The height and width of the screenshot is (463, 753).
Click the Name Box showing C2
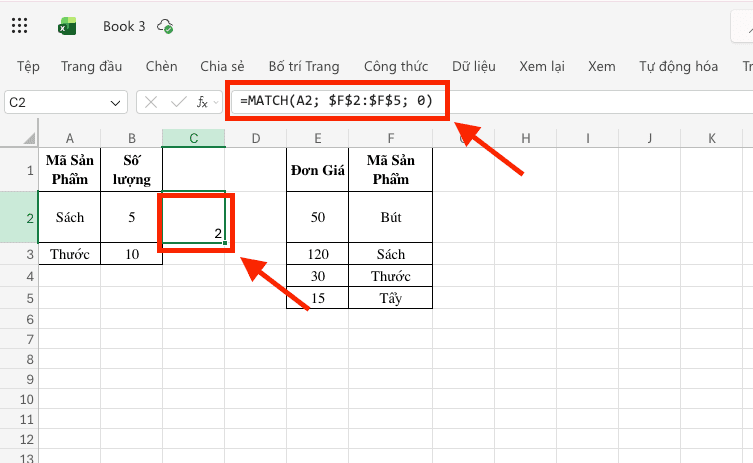pos(66,102)
